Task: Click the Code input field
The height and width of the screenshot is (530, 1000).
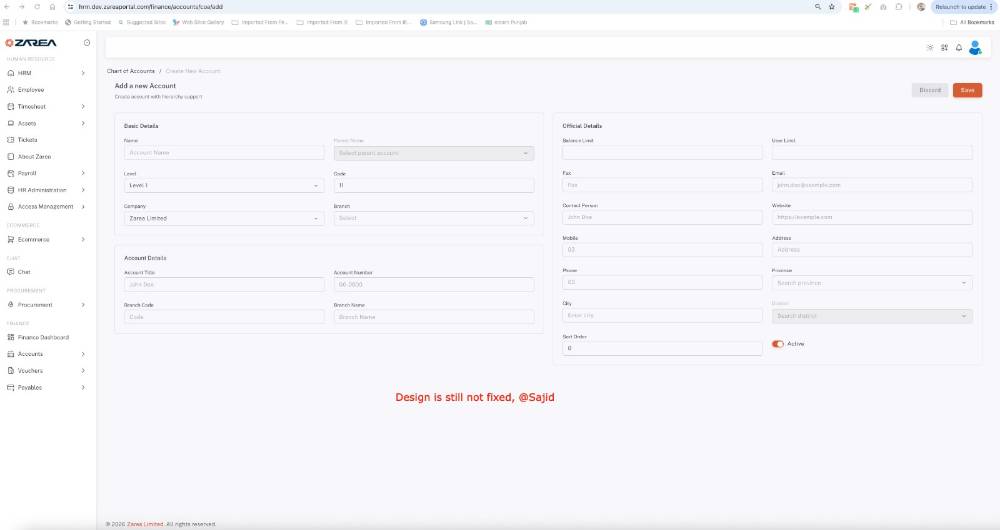Action: pyautogui.click(x=434, y=186)
